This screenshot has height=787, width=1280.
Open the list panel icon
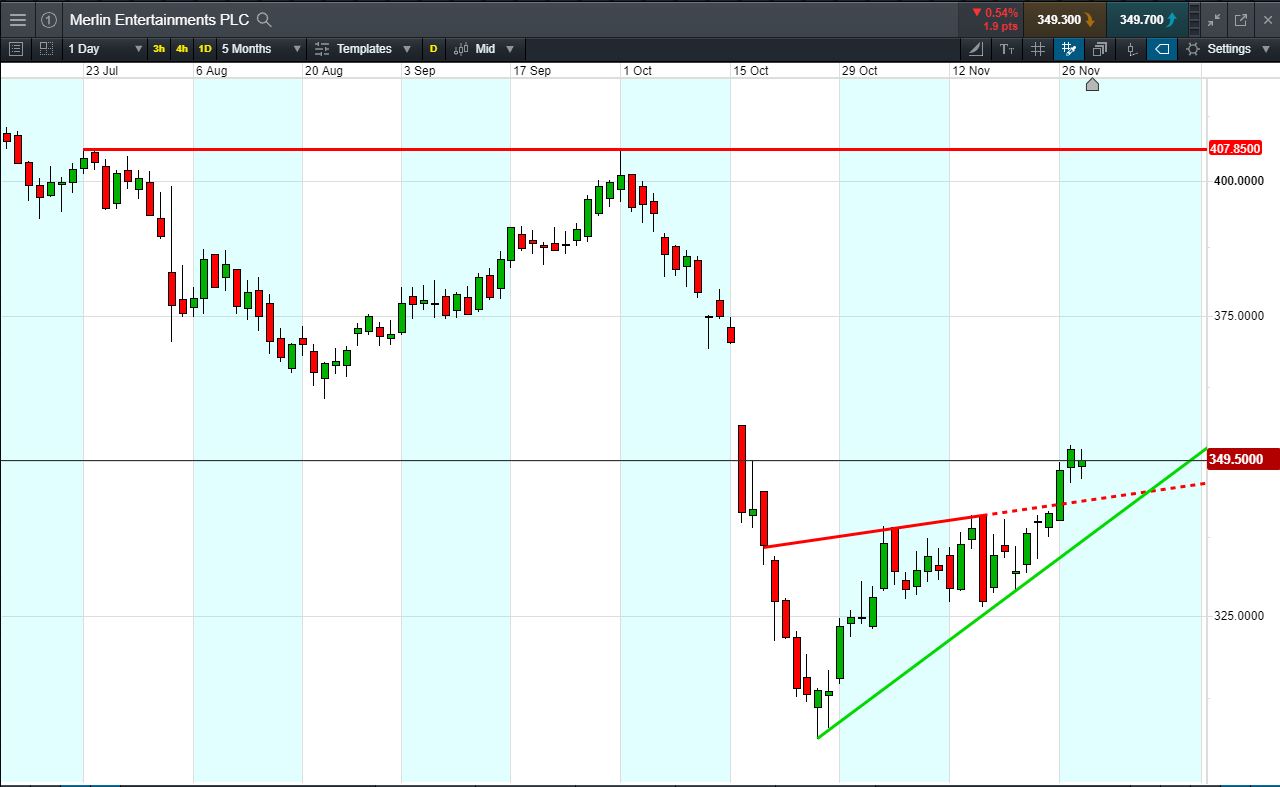coord(15,48)
